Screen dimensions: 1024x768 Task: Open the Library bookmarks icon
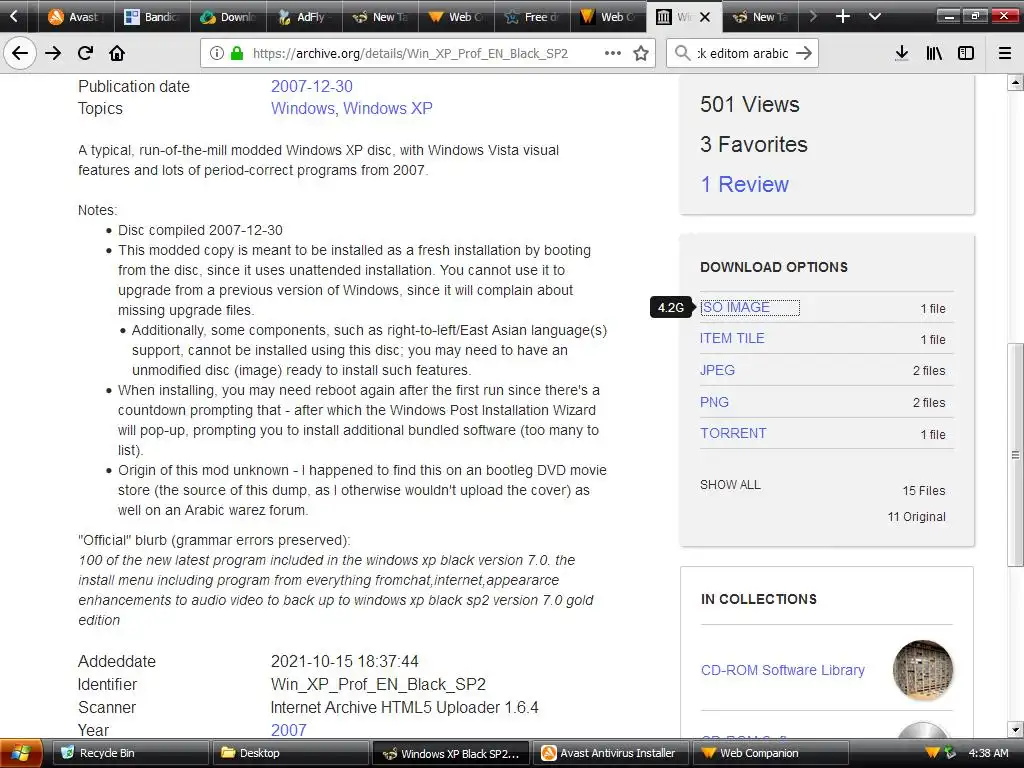[935, 54]
